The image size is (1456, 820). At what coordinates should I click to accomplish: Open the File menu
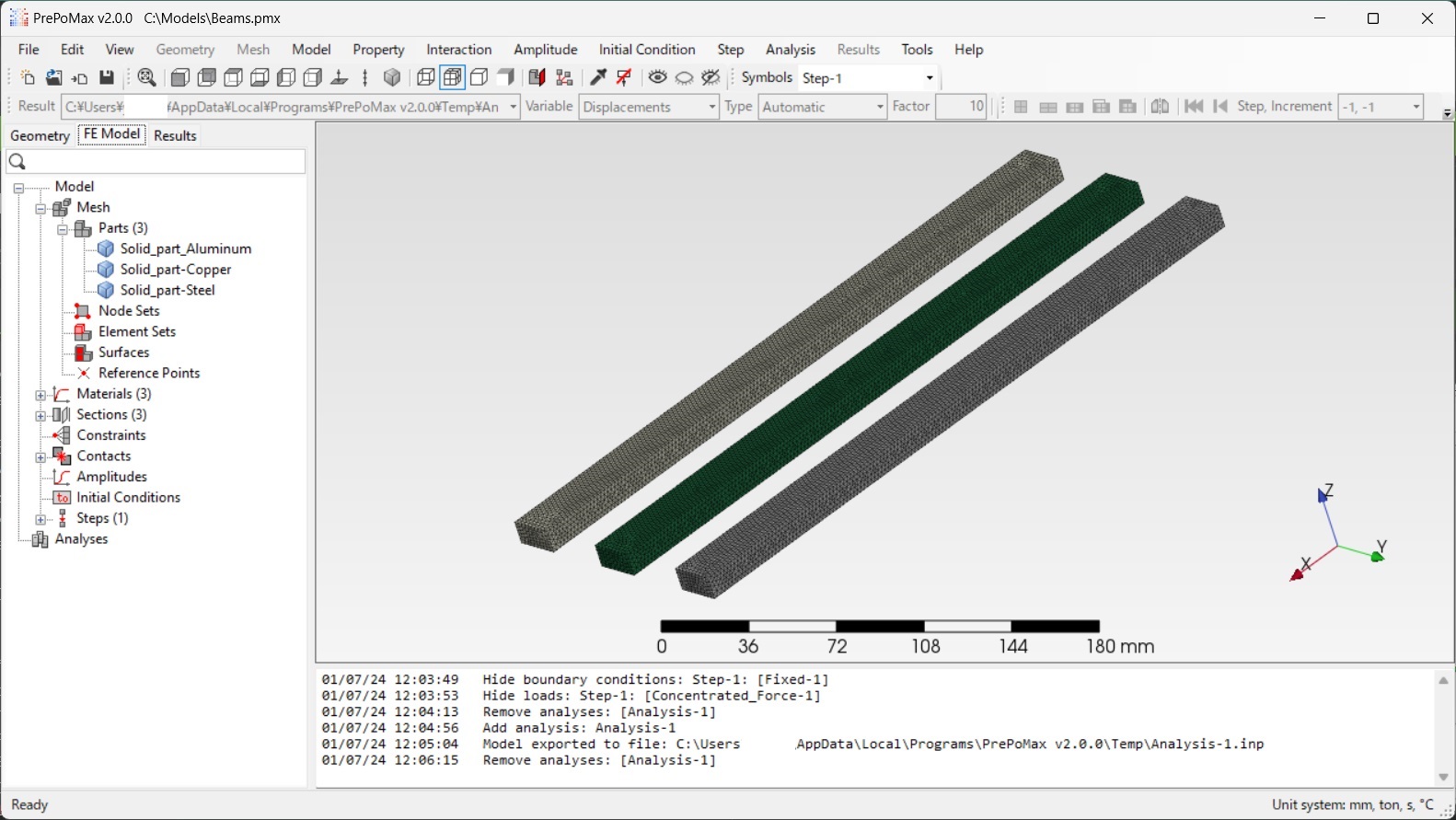(x=29, y=50)
